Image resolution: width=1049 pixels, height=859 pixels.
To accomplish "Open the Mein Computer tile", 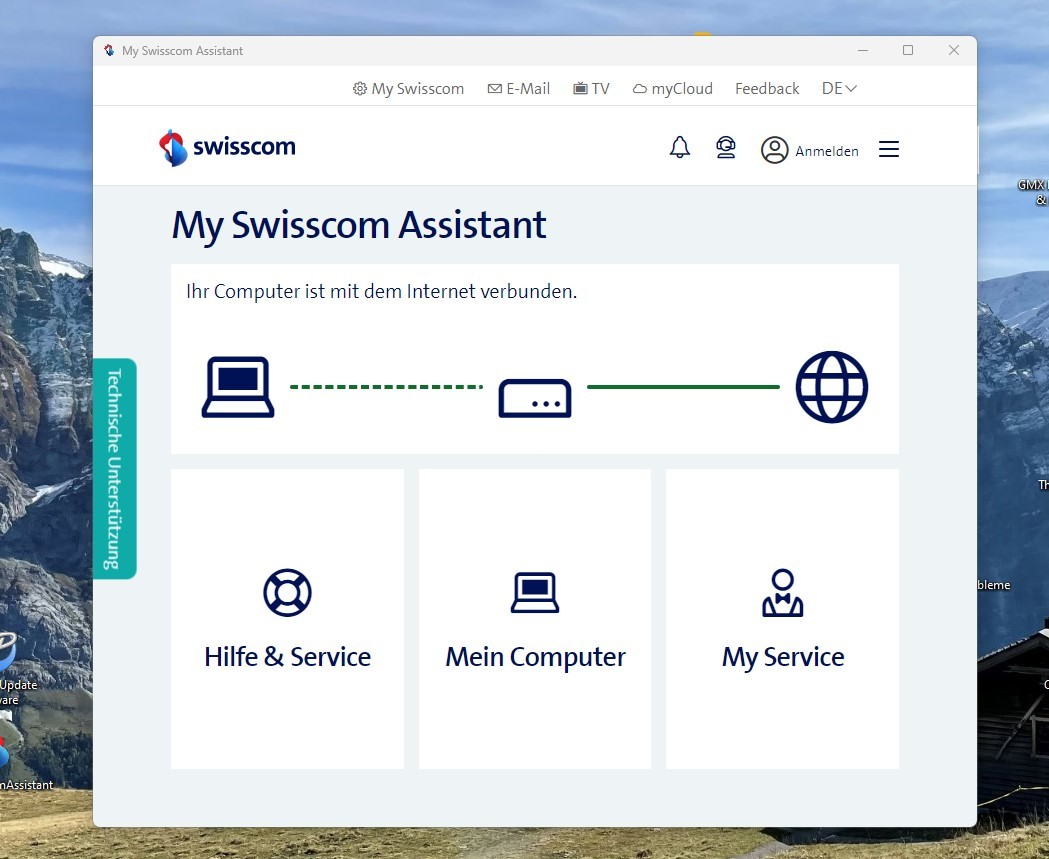I will click(x=535, y=619).
